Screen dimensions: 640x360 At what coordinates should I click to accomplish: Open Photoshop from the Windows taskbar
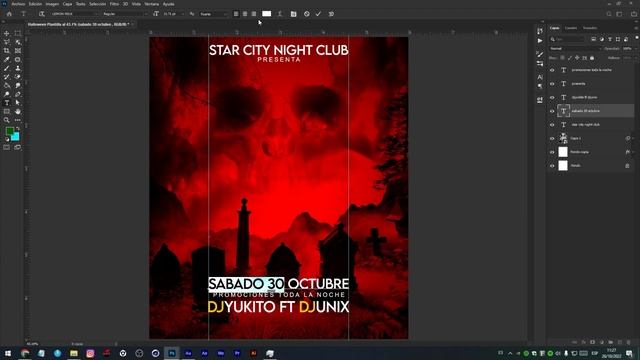click(172, 353)
